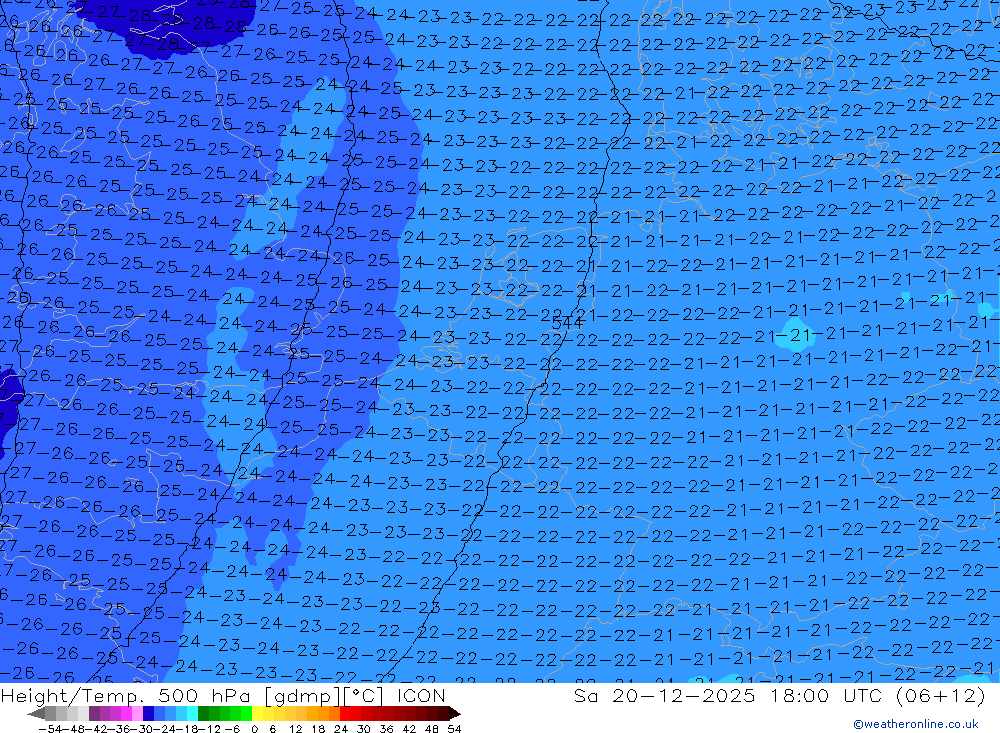The width and height of the screenshot is (1000, 733).
Task: Click the 544 height contour label
Action: point(567,323)
